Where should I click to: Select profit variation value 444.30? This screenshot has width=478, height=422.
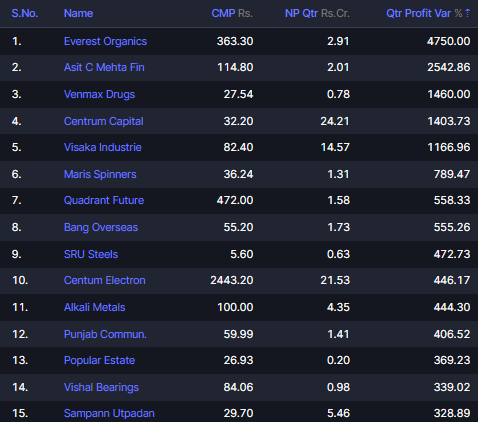[452, 307]
